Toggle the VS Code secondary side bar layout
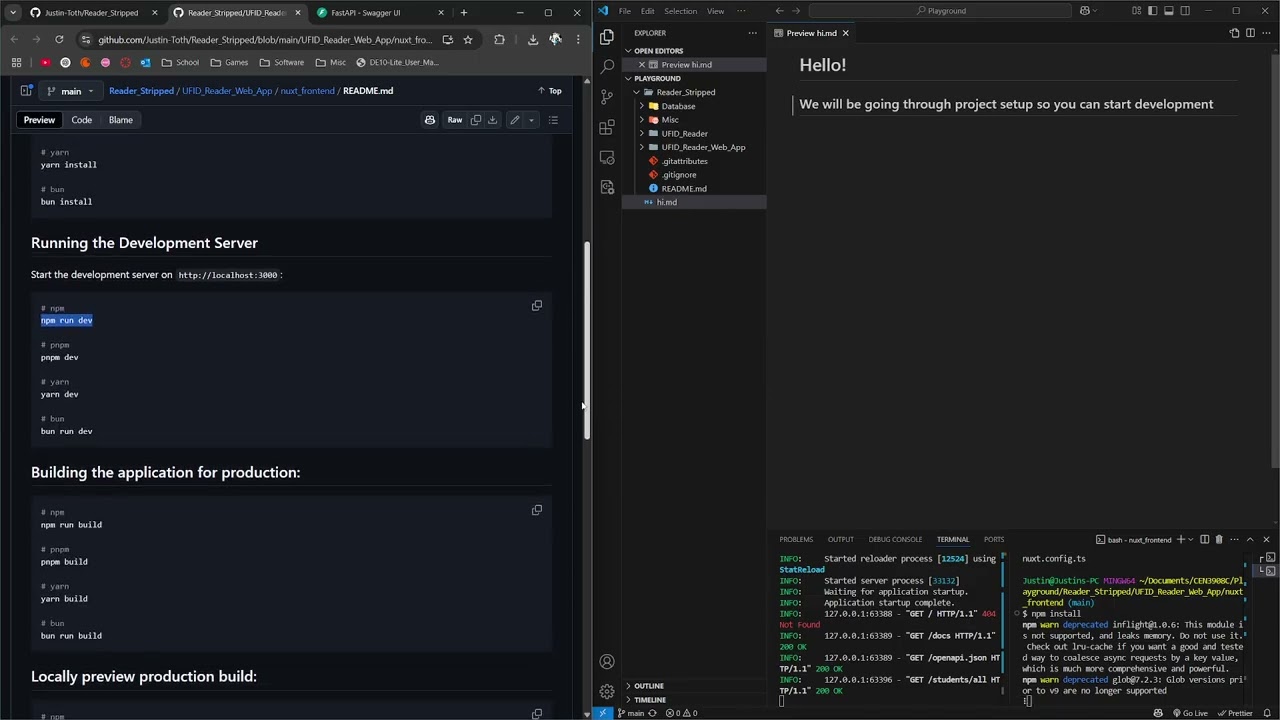The image size is (1280, 720). pos(1185,11)
